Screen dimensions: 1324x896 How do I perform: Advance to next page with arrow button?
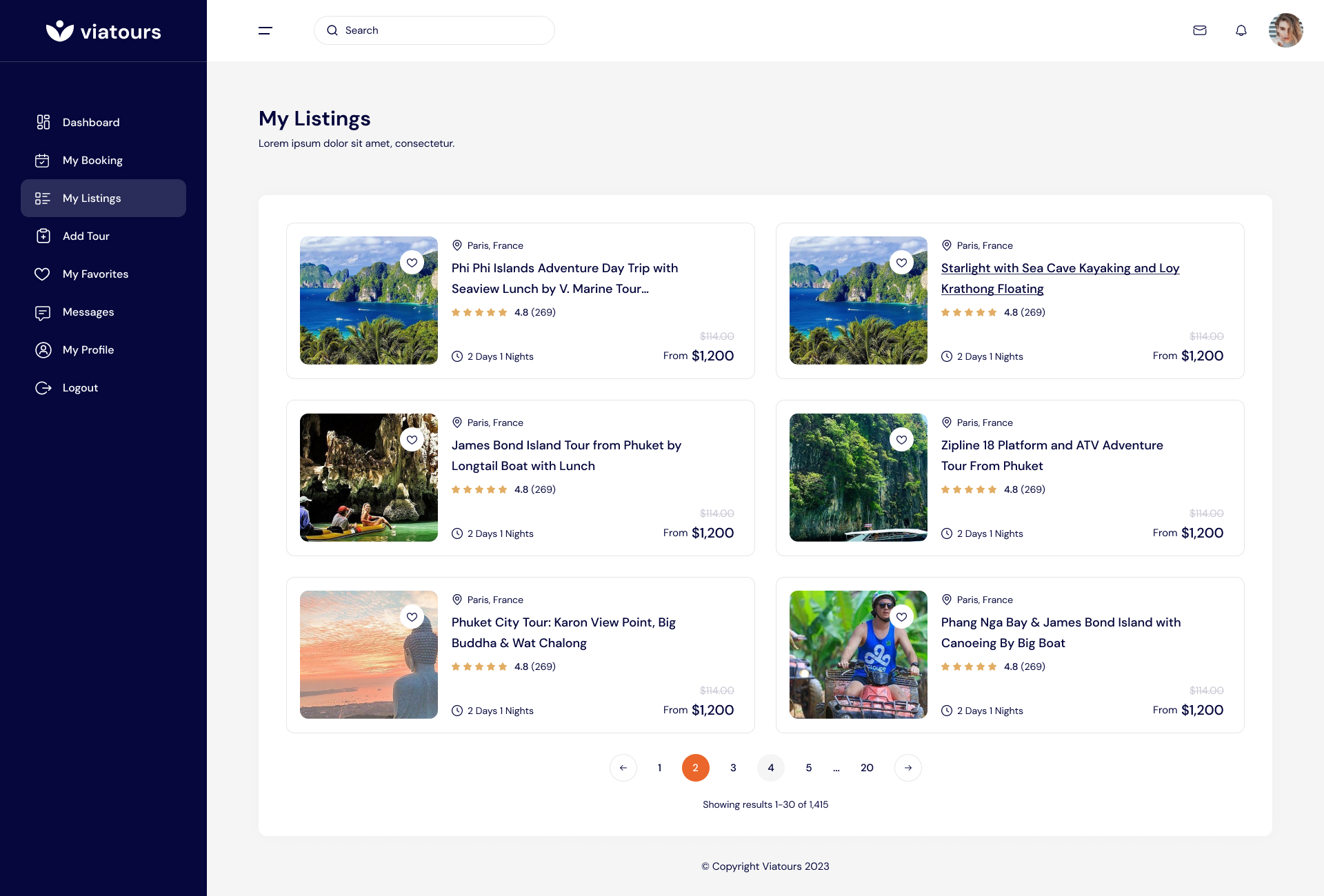click(908, 767)
